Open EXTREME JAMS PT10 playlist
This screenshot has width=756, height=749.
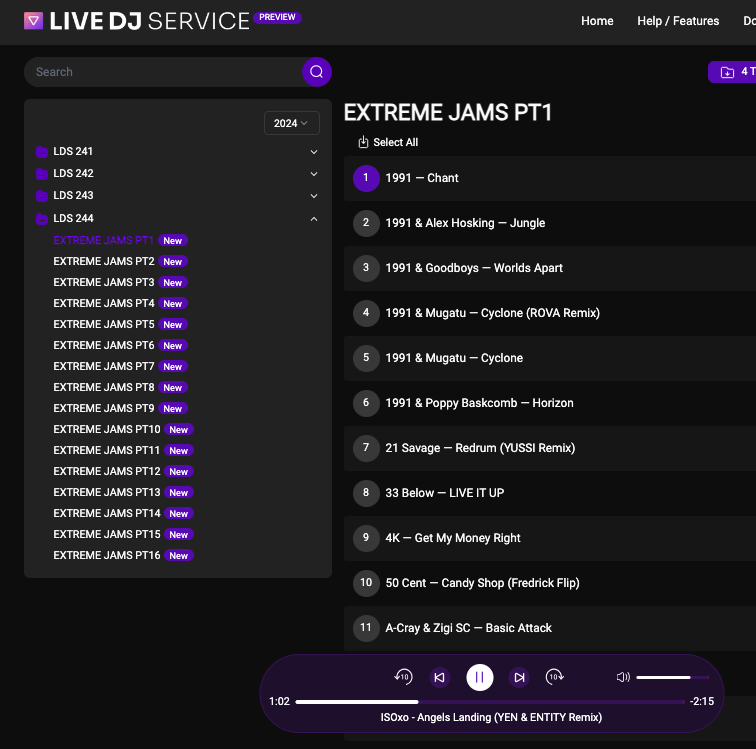coord(107,429)
